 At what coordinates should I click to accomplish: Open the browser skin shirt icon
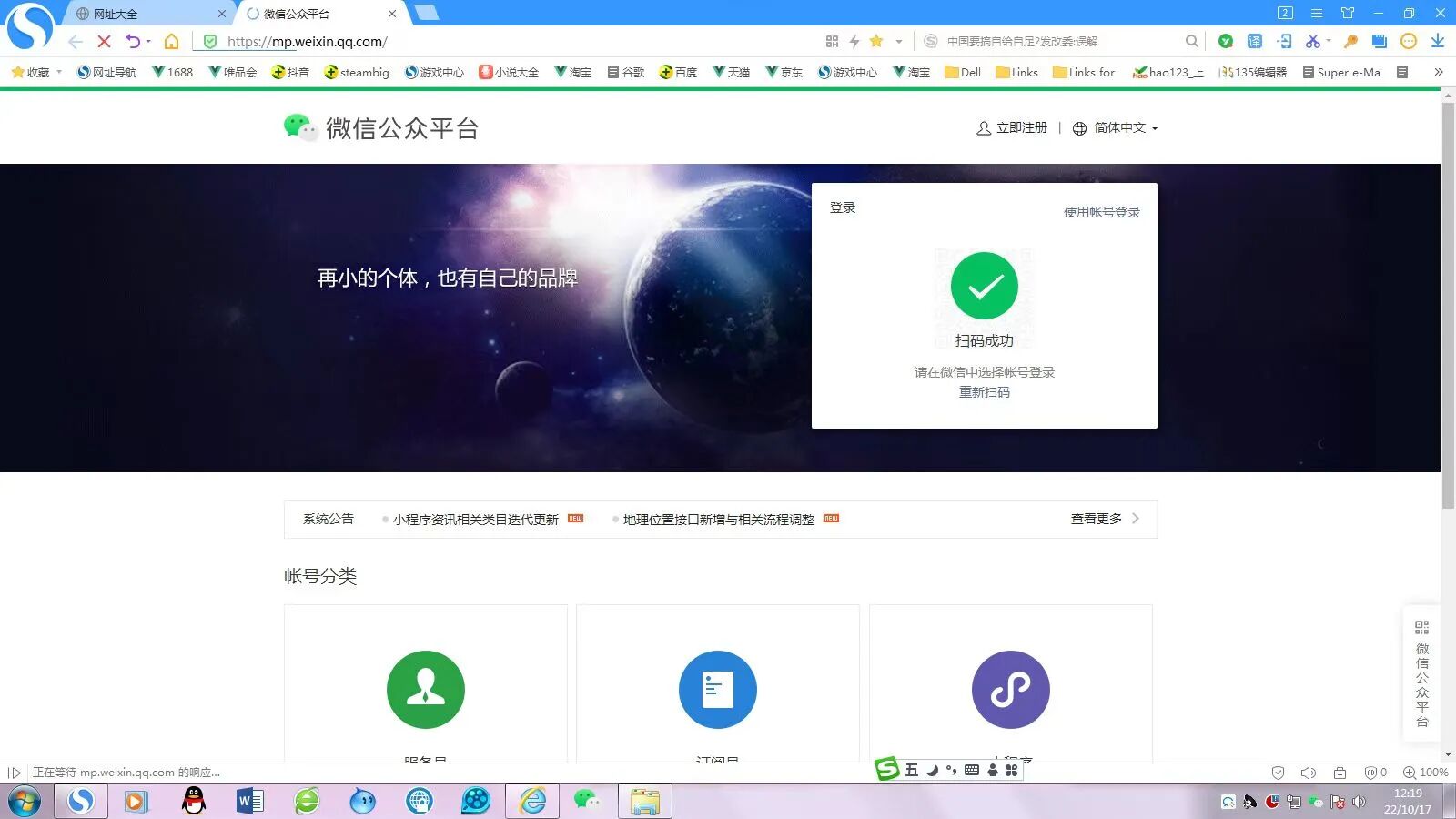1348,13
